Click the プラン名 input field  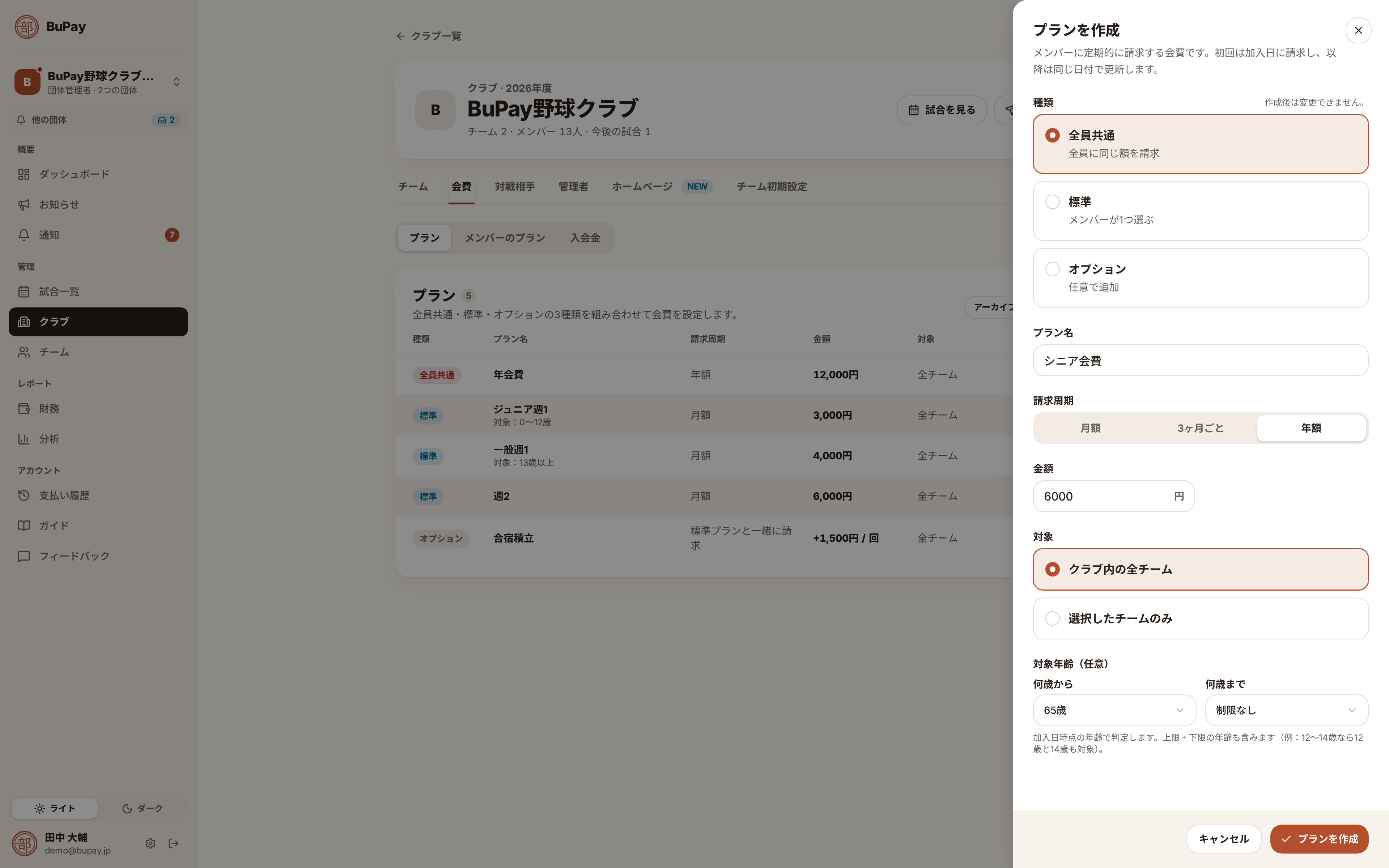point(1200,361)
